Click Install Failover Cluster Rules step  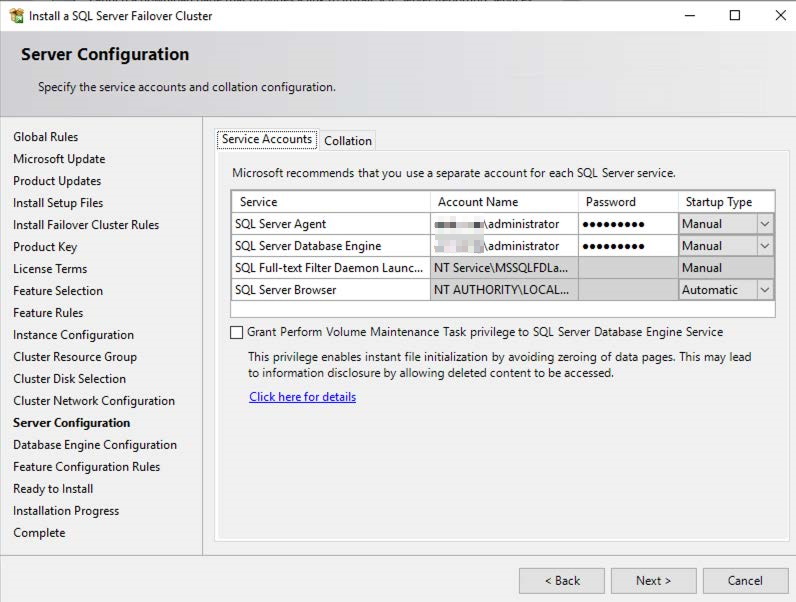pos(86,225)
